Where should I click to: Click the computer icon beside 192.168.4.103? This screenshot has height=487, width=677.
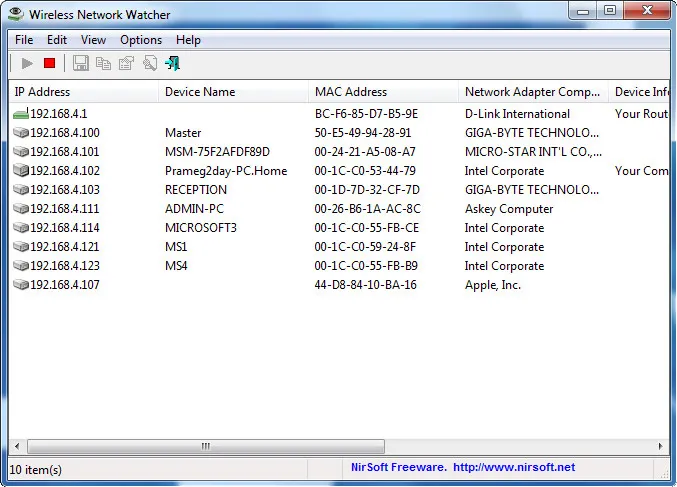pos(21,190)
